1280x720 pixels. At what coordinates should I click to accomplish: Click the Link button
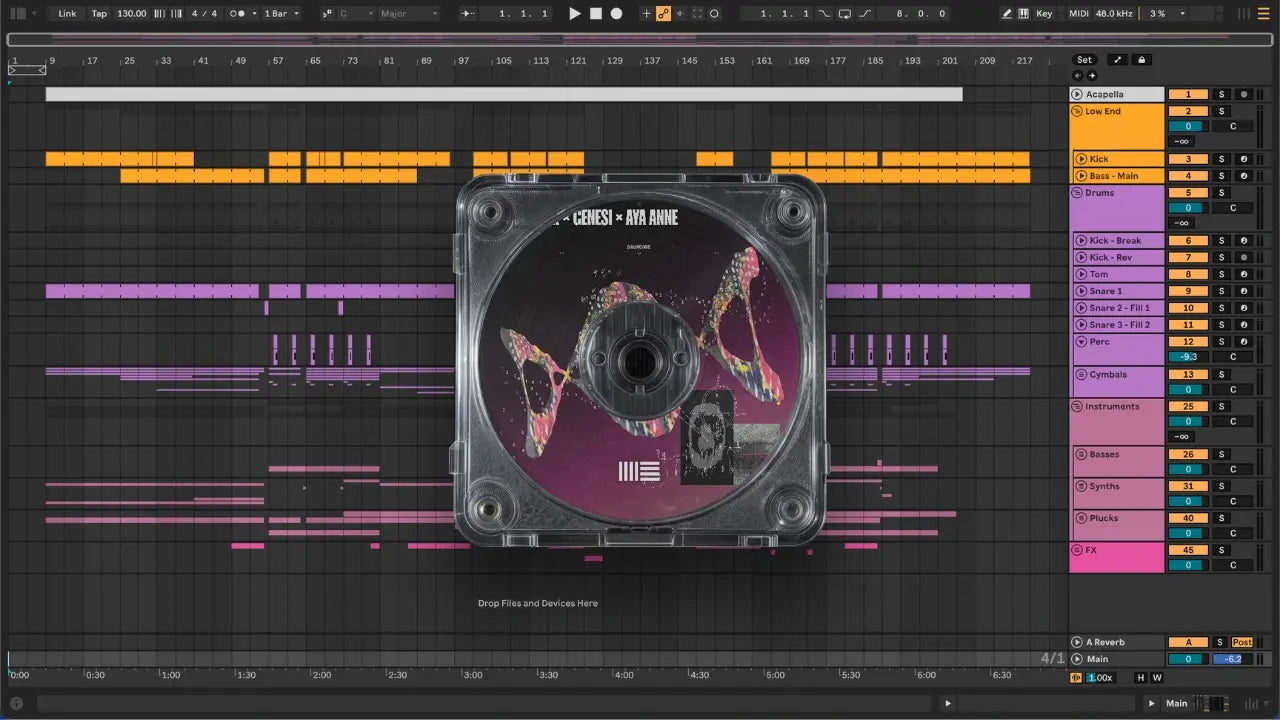click(67, 14)
